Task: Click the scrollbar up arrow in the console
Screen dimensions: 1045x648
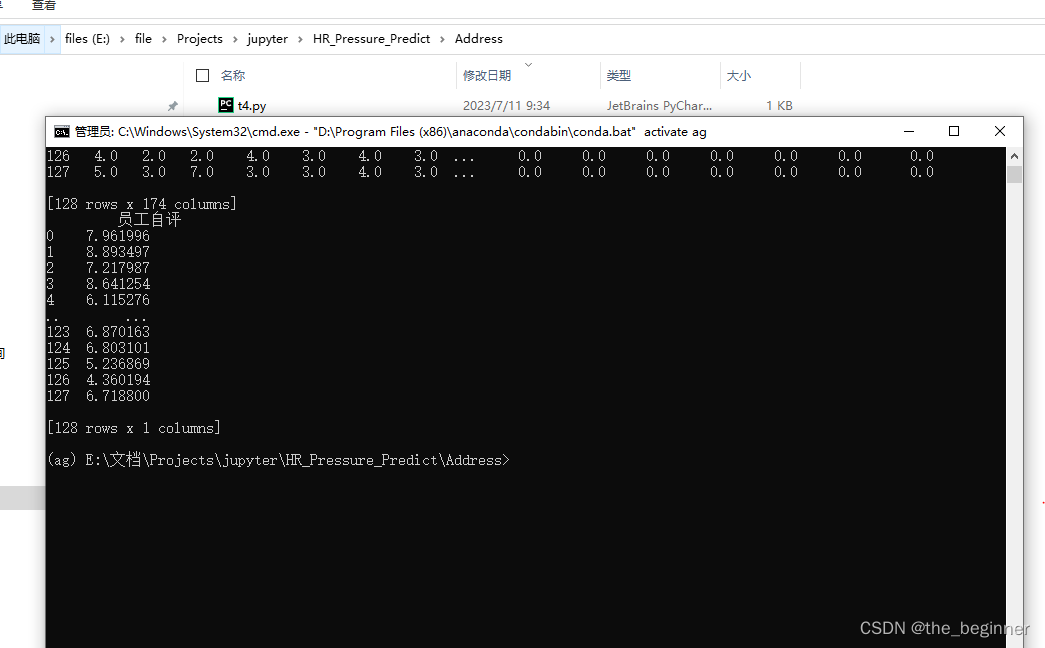Action: pyautogui.click(x=1015, y=155)
